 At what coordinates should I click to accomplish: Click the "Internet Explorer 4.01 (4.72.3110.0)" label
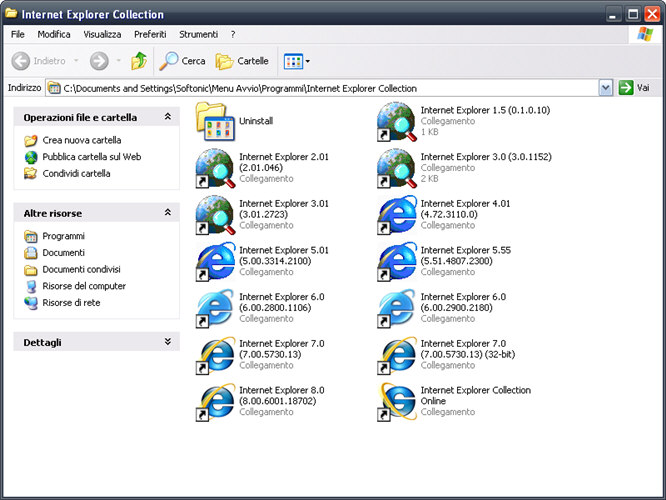coord(465,209)
